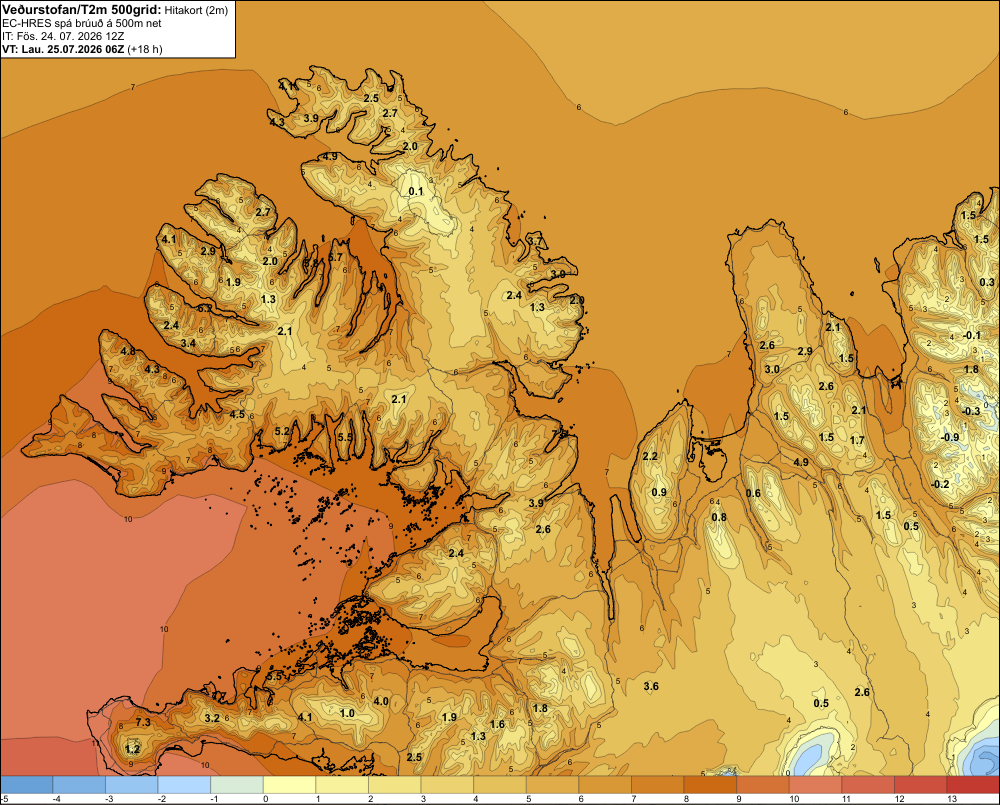This screenshot has height=805, width=1000.
Task: Click the '1.2' temperature value
Action: [133, 749]
